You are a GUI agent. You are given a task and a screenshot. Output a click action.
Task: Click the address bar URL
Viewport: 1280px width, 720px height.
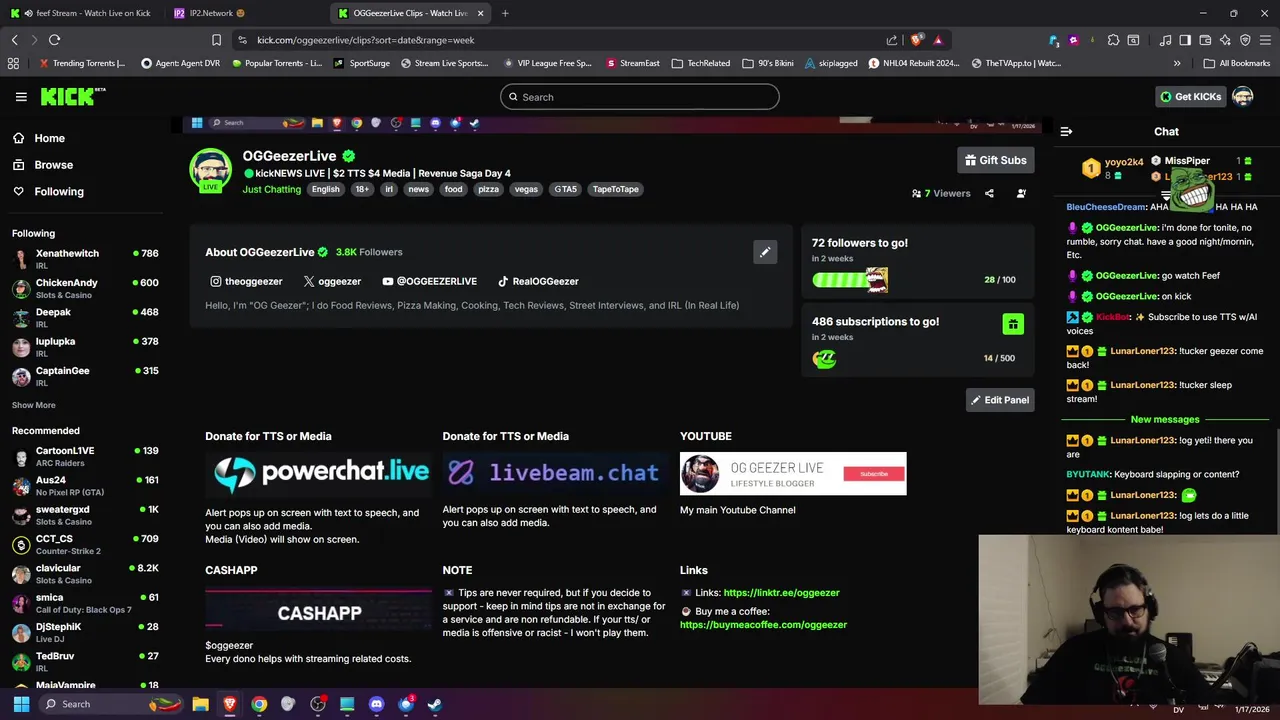365,40
